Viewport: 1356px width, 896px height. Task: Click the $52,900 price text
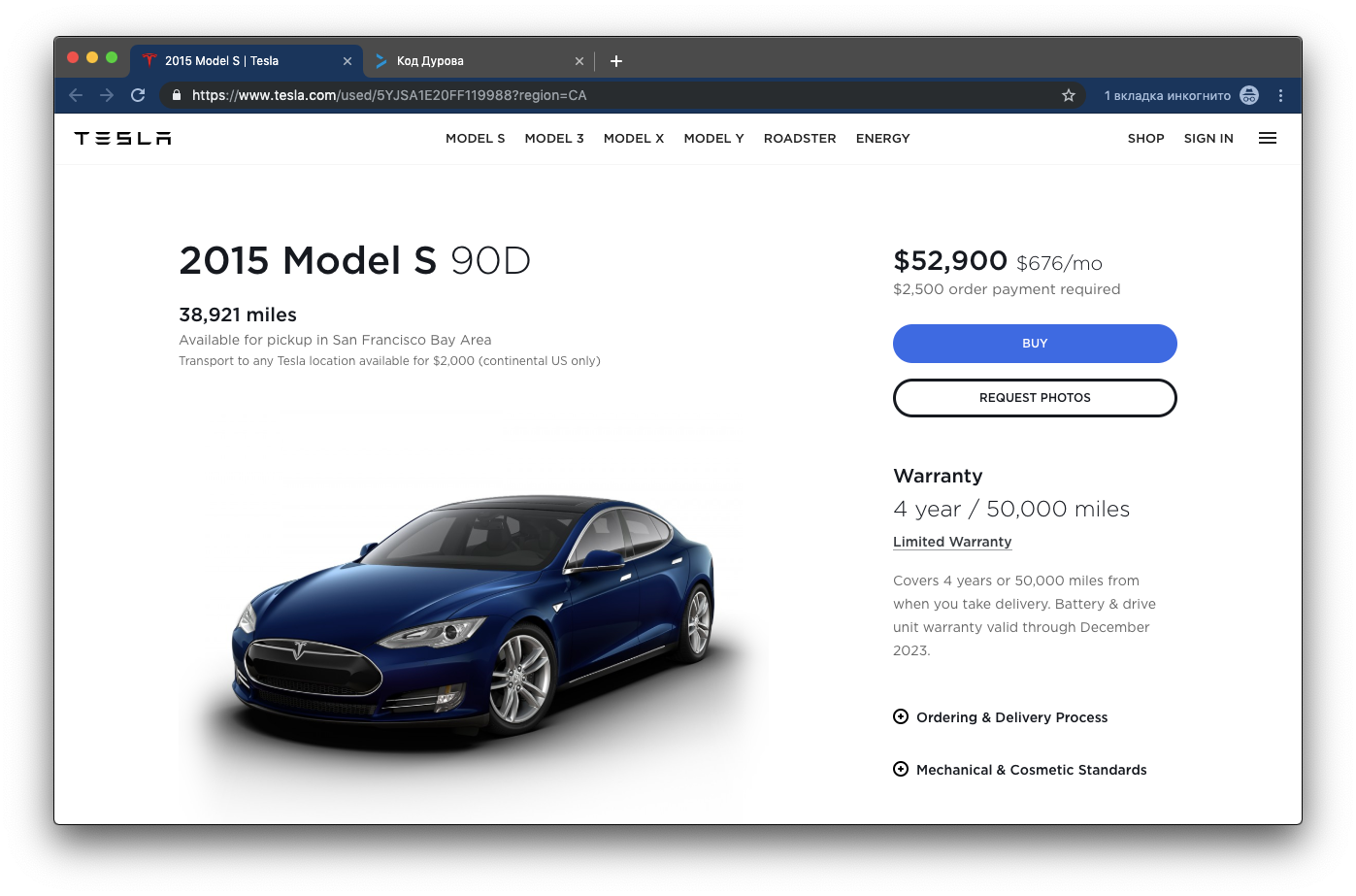(950, 260)
